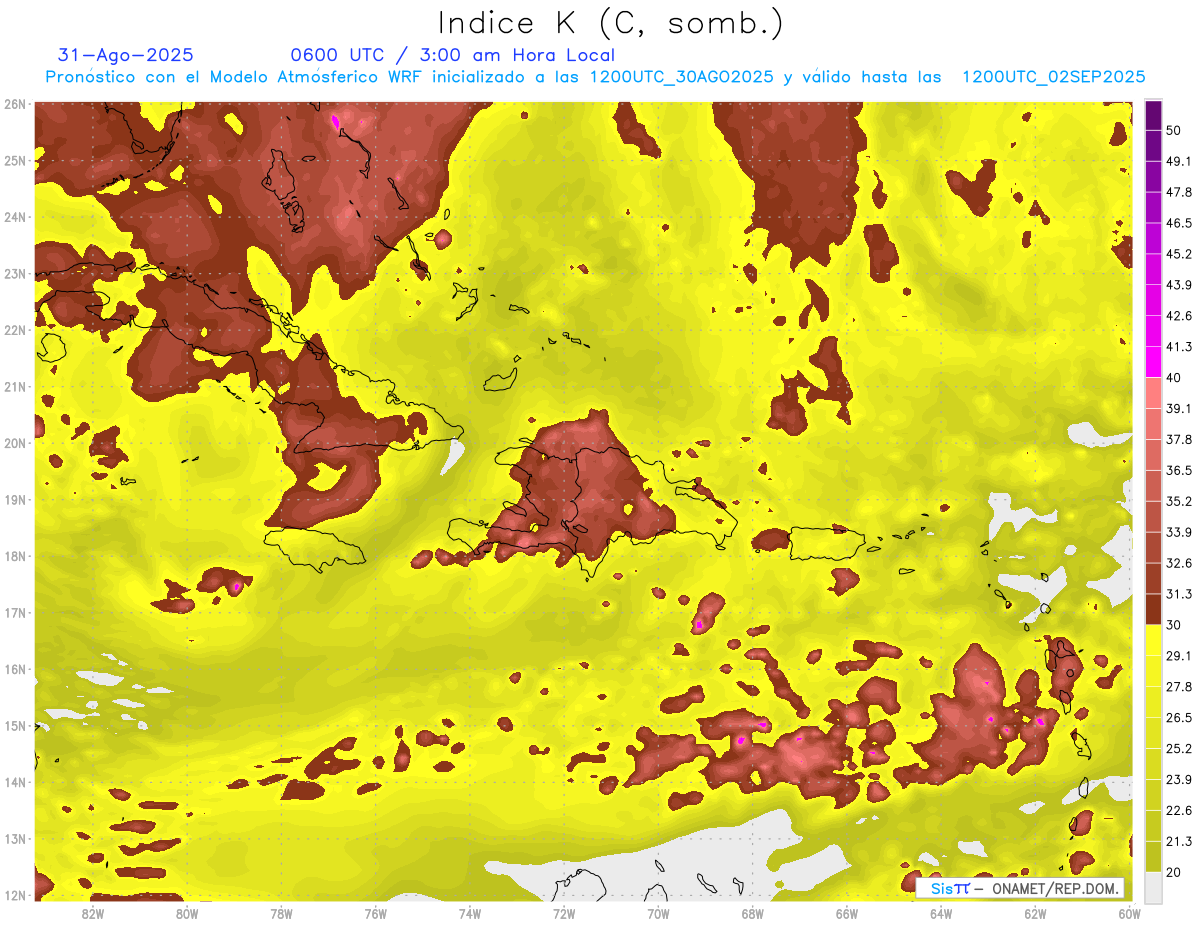Click the colorbar label '42.6'
Image resolution: width=1200 pixels, height=927 pixels.
click(x=1179, y=317)
